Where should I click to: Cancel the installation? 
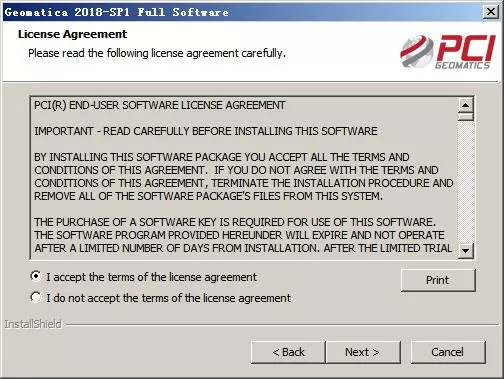(x=448, y=352)
